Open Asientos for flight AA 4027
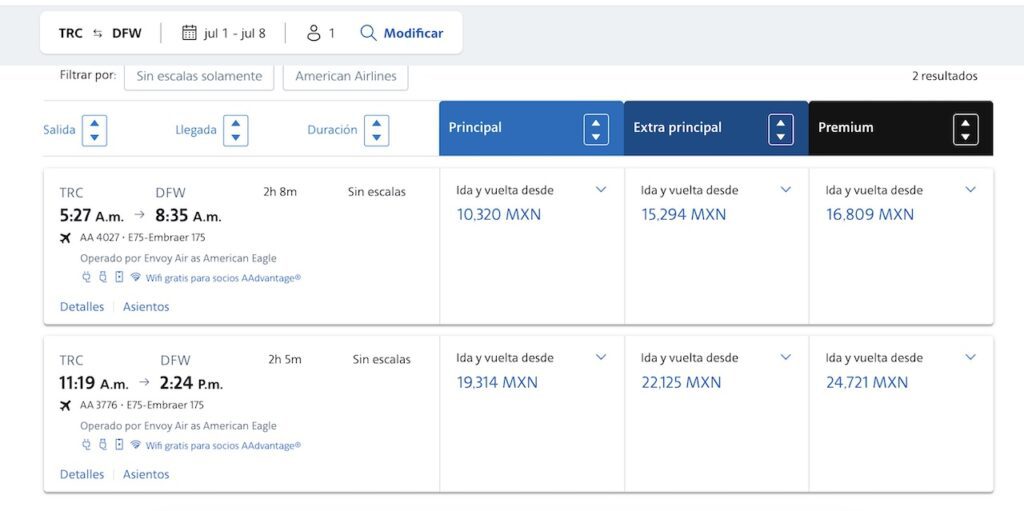 click(146, 306)
